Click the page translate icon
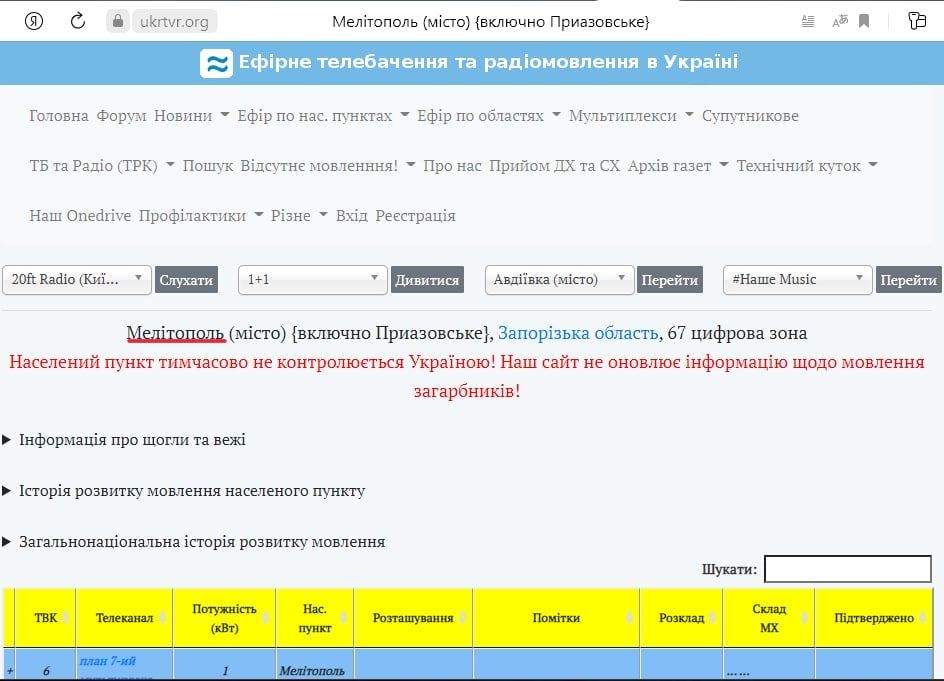This screenshot has height=681, width=944. pyautogui.click(x=840, y=22)
